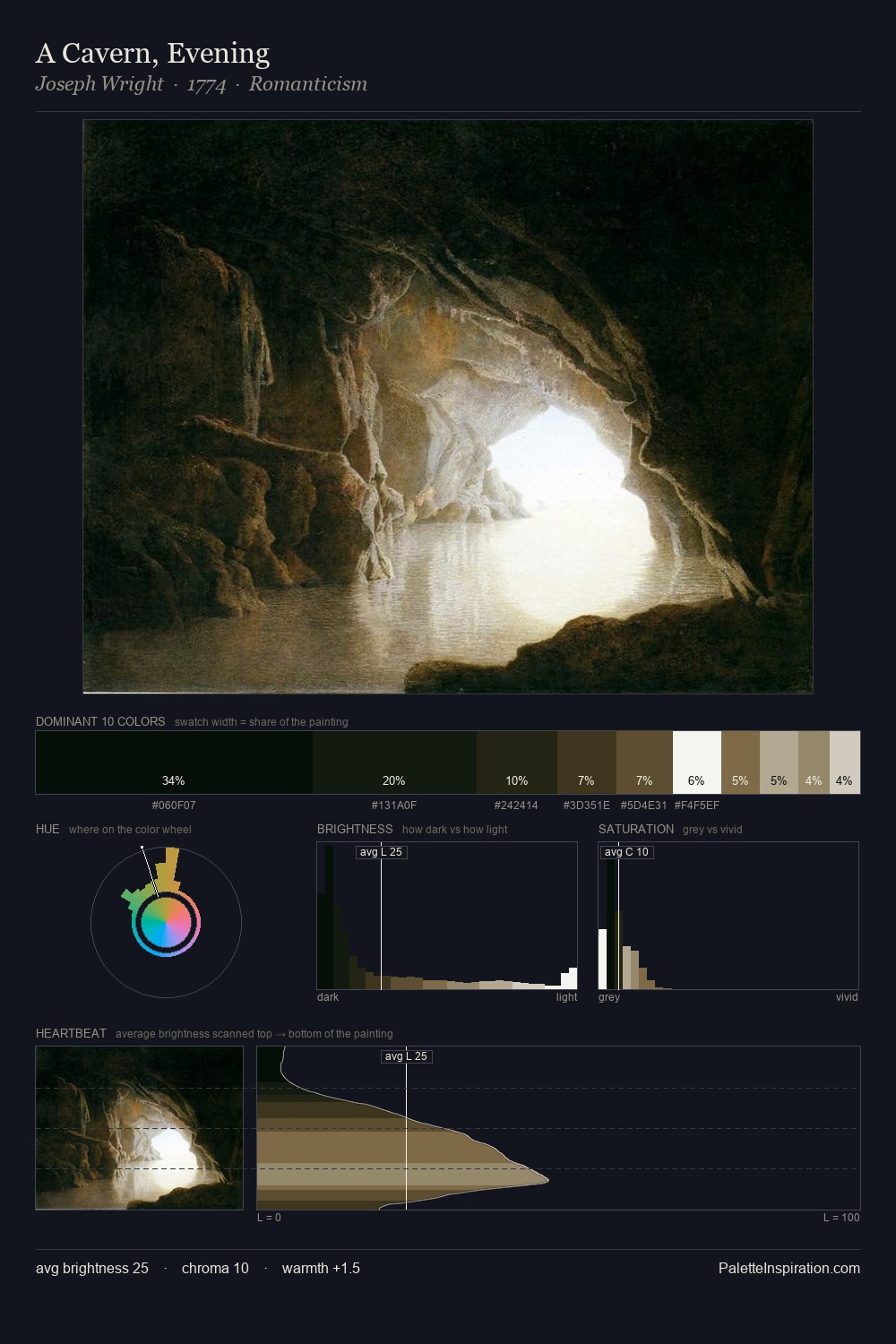Click the HEARTBEAT section heading
This screenshot has width=896, height=1344.
point(71,1033)
